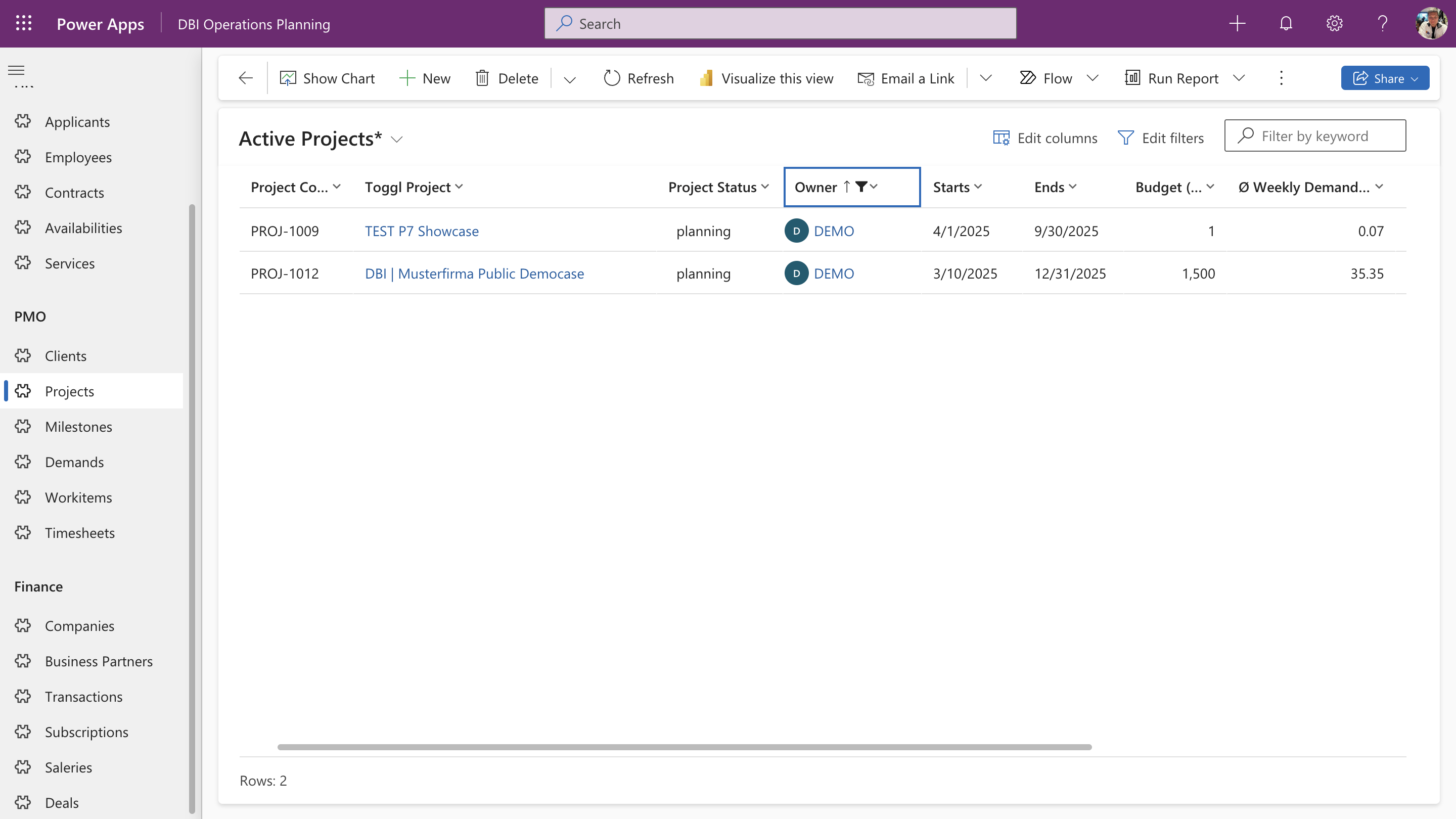Click the Companies puzzle icon
This screenshot has width=1456, height=819.
23,626
